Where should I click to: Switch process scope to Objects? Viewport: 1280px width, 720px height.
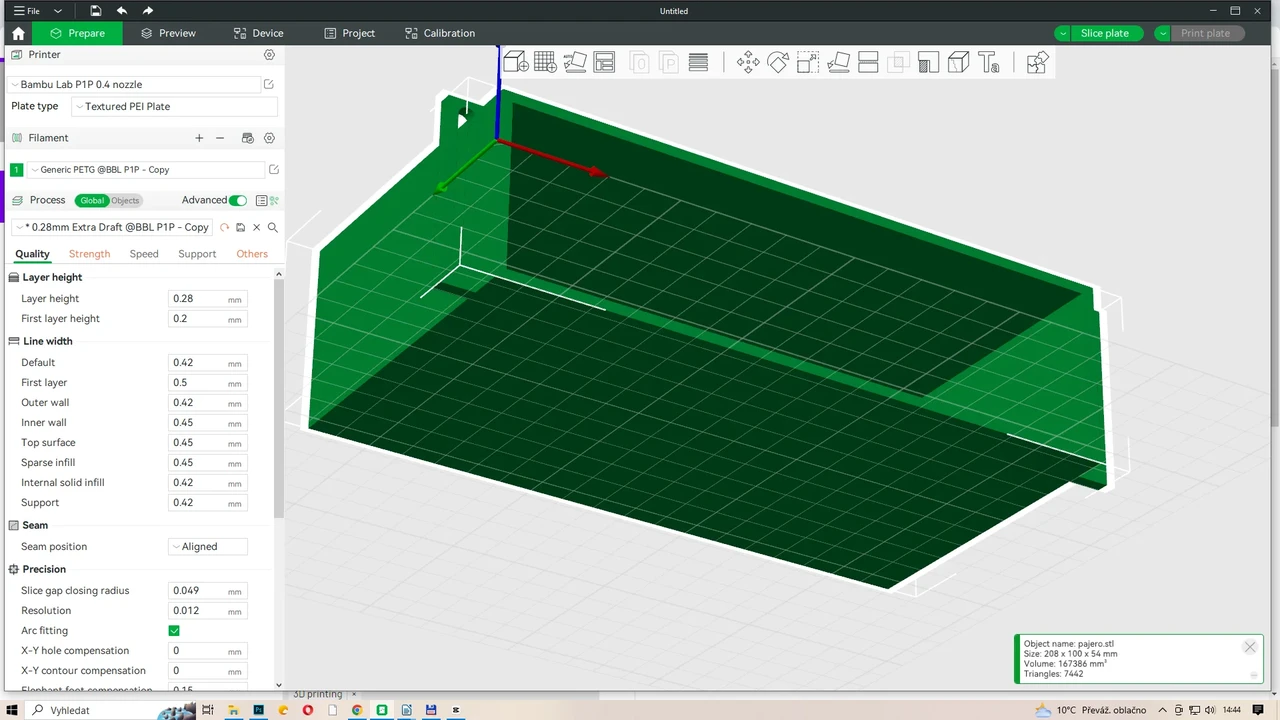pyautogui.click(x=125, y=200)
